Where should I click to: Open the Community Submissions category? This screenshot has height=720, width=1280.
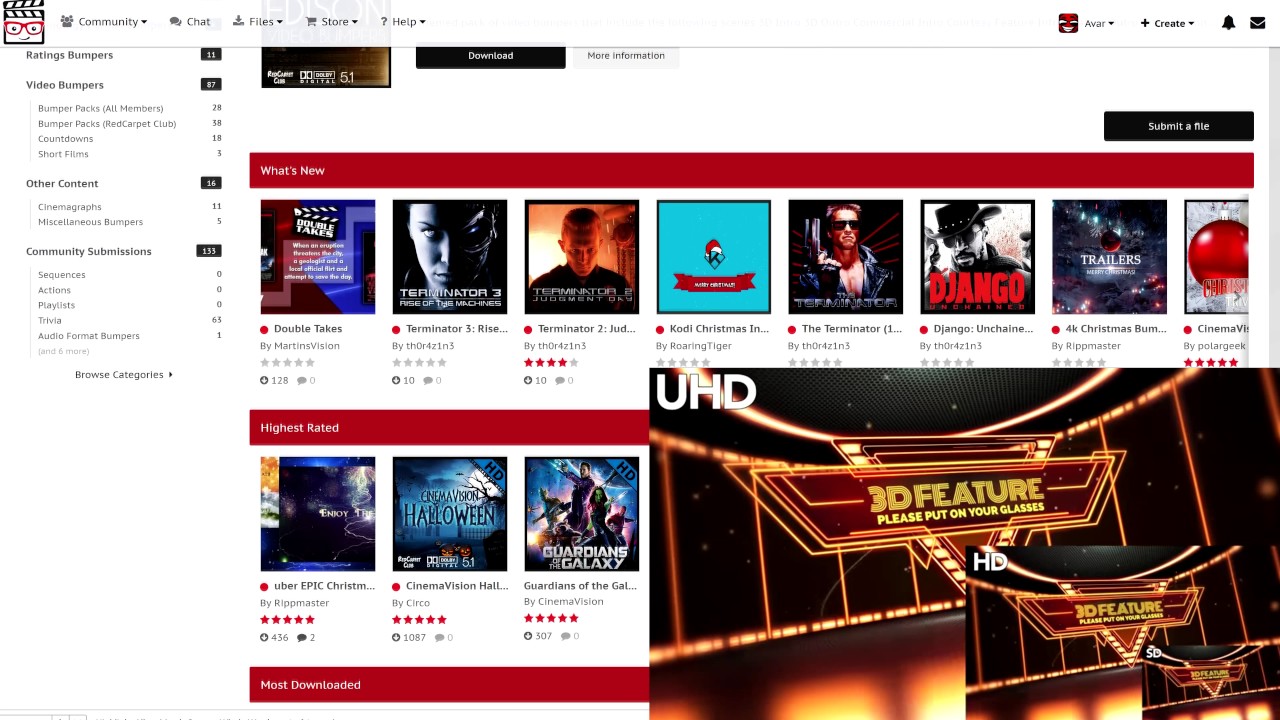89,252
